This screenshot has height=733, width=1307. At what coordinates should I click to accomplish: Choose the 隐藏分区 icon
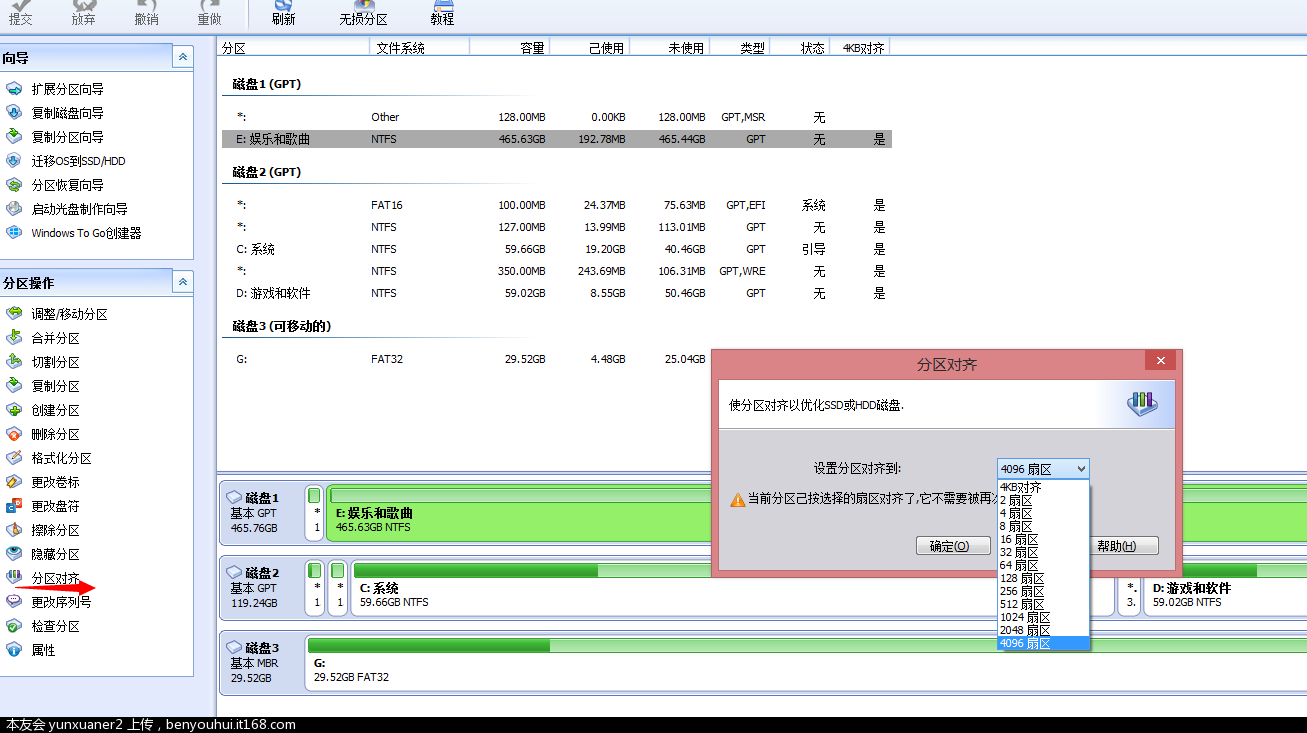point(14,554)
